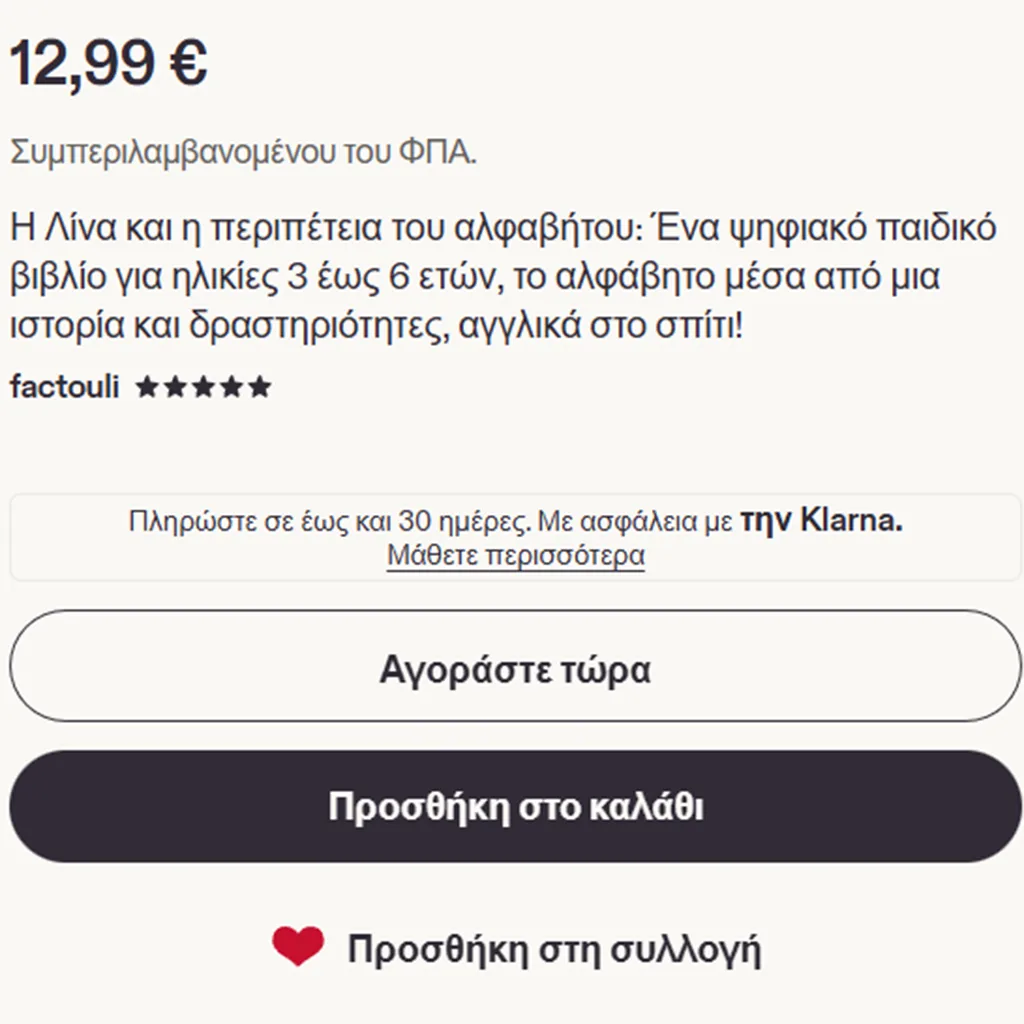Click the first rating star beside factouli
1024x1024 pixels.
147,387
